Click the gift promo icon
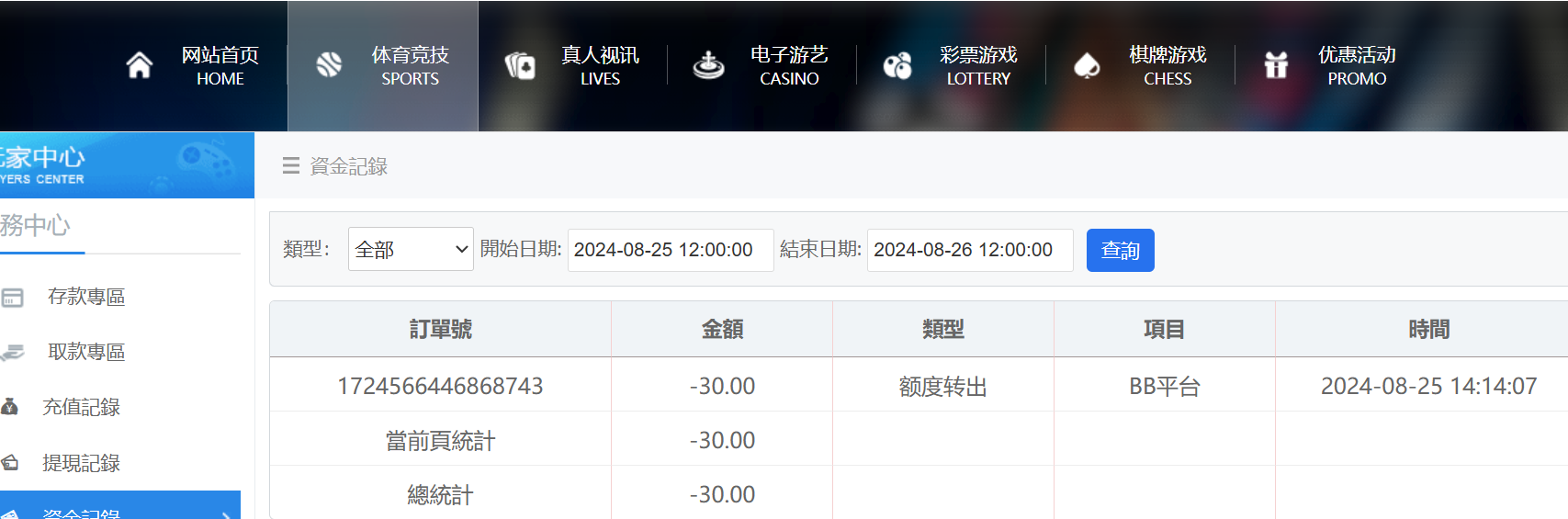 point(1276,65)
